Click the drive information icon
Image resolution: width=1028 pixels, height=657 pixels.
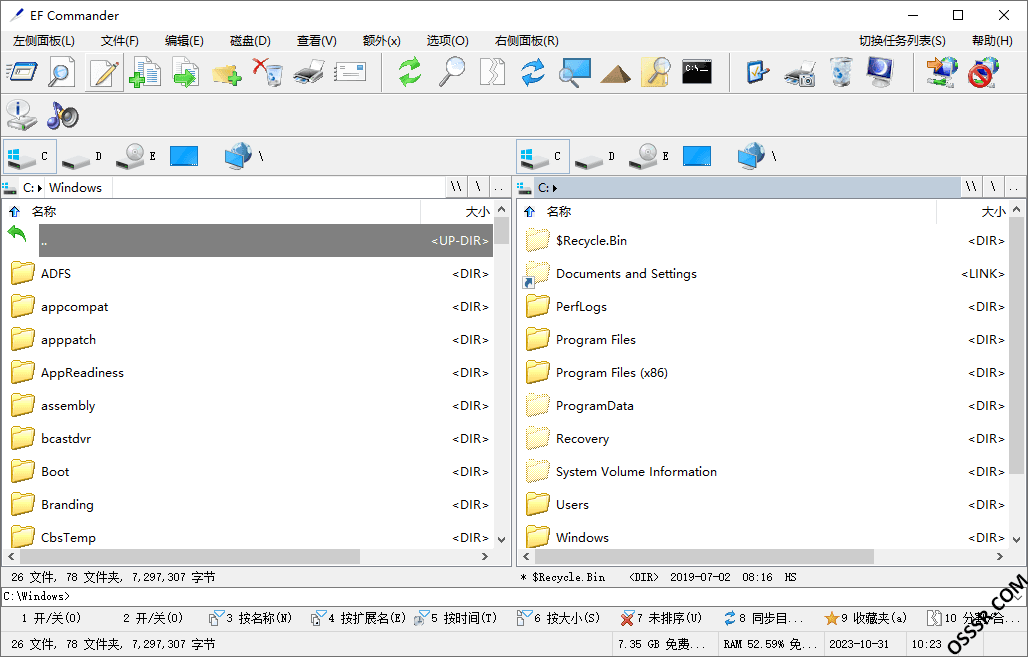coord(21,115)
